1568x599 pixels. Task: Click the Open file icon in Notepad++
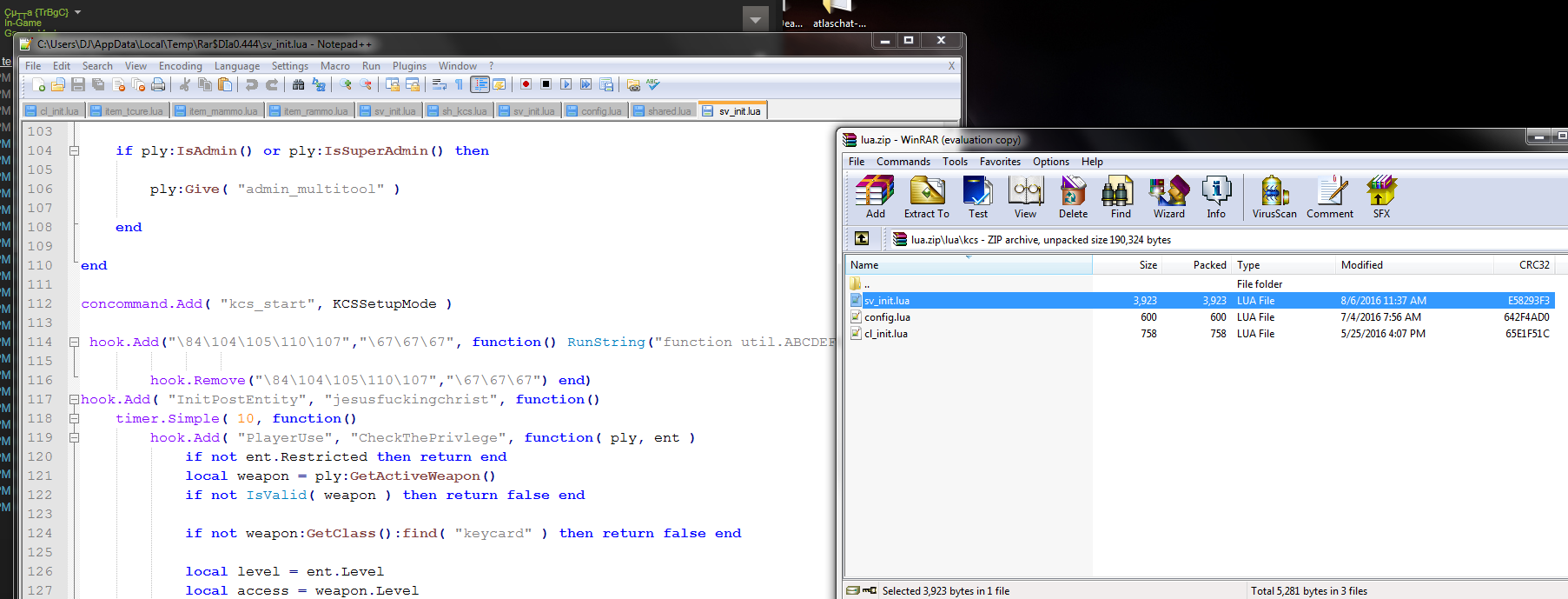pos(58,84)
